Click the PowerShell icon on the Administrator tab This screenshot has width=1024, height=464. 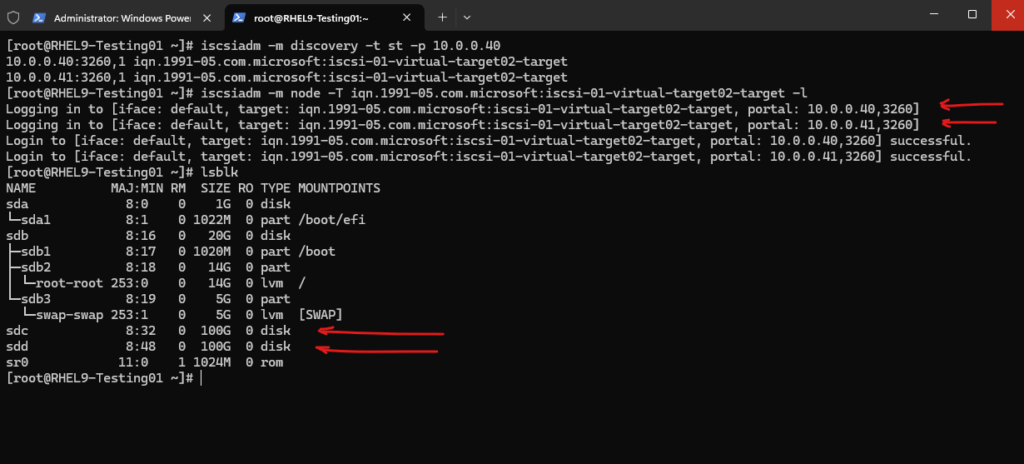(38, 18)
